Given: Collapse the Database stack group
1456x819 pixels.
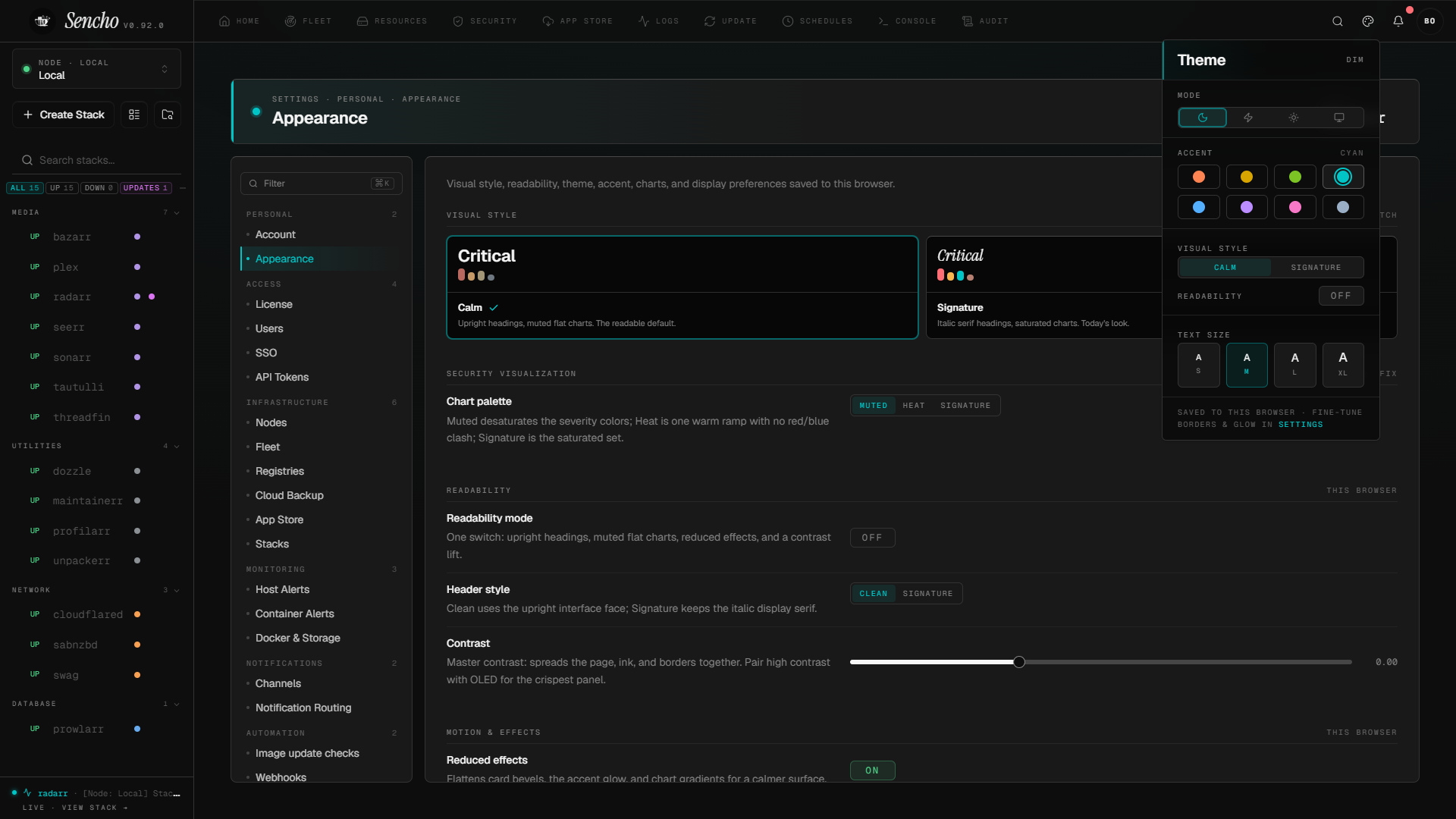Looking at the screenshot, I should pos(177,704).
